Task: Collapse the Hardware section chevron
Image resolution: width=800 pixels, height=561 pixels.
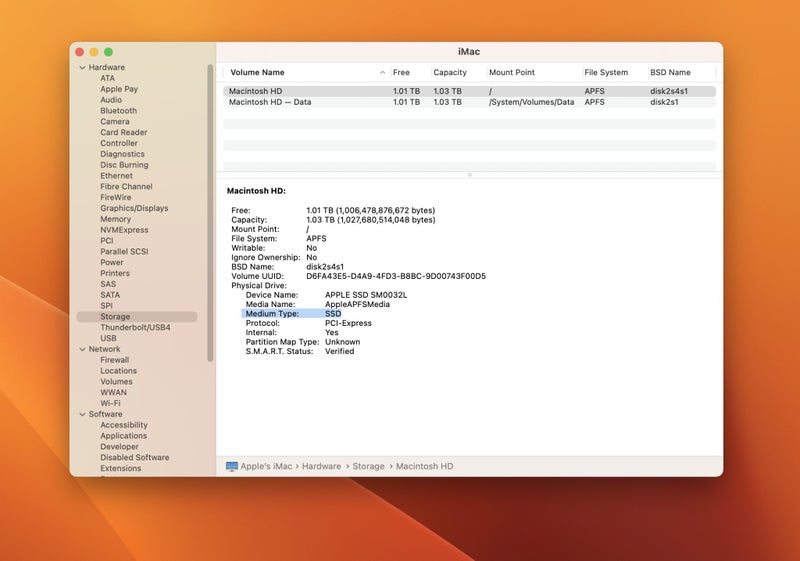Action: (x=82, y=67)
